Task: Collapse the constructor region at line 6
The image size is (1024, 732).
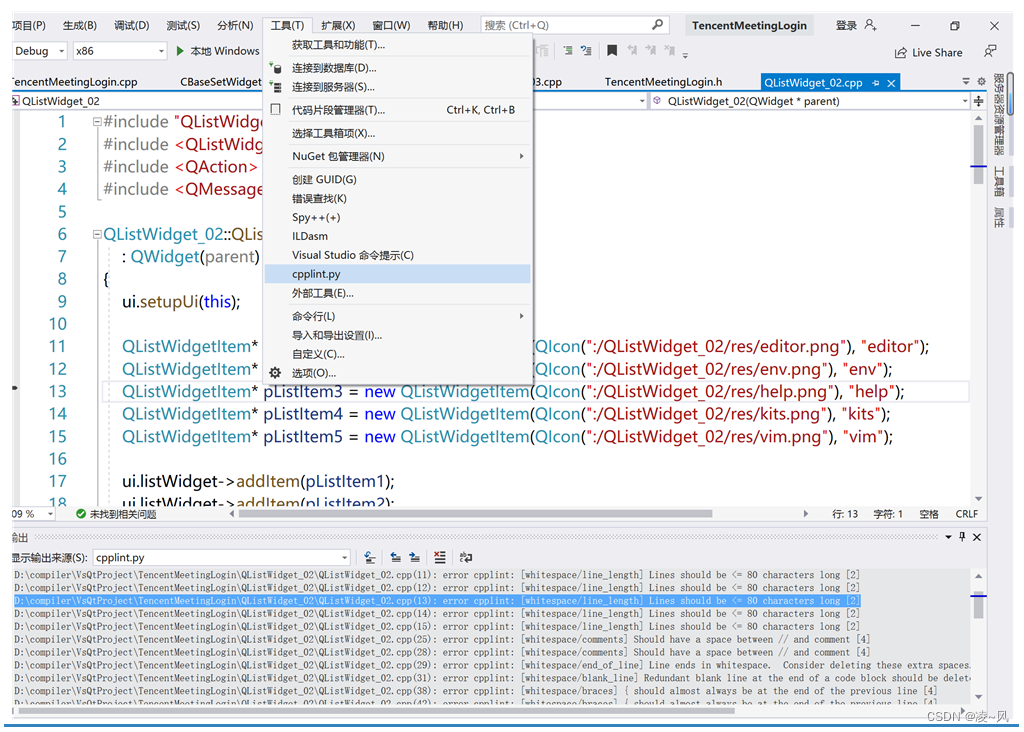Action: [97, 234]
